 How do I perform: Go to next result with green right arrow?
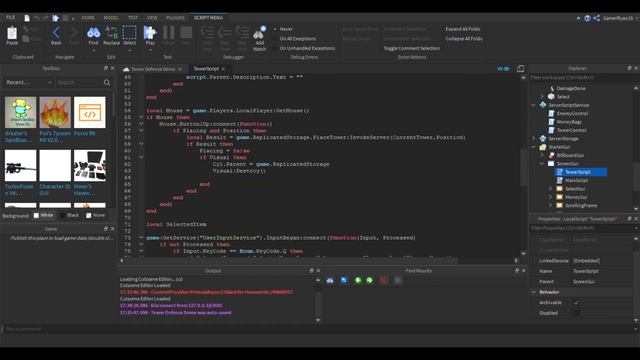point(369,280)
